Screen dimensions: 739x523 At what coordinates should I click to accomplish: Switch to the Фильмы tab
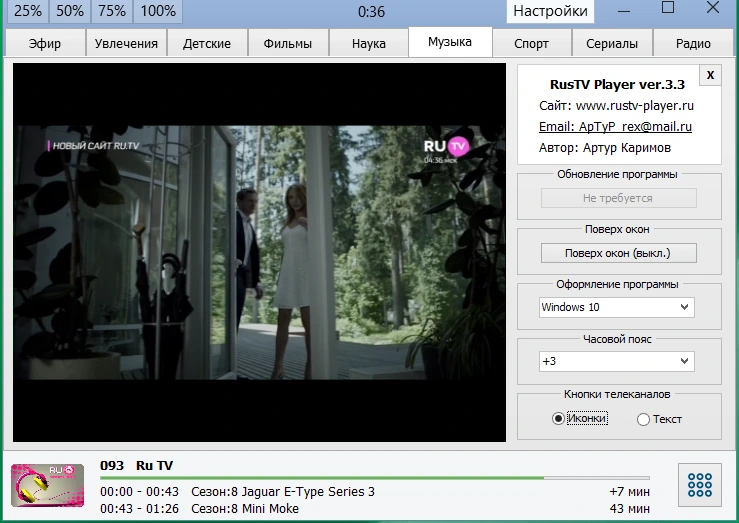pyautogui.click(x=287, y=43)
